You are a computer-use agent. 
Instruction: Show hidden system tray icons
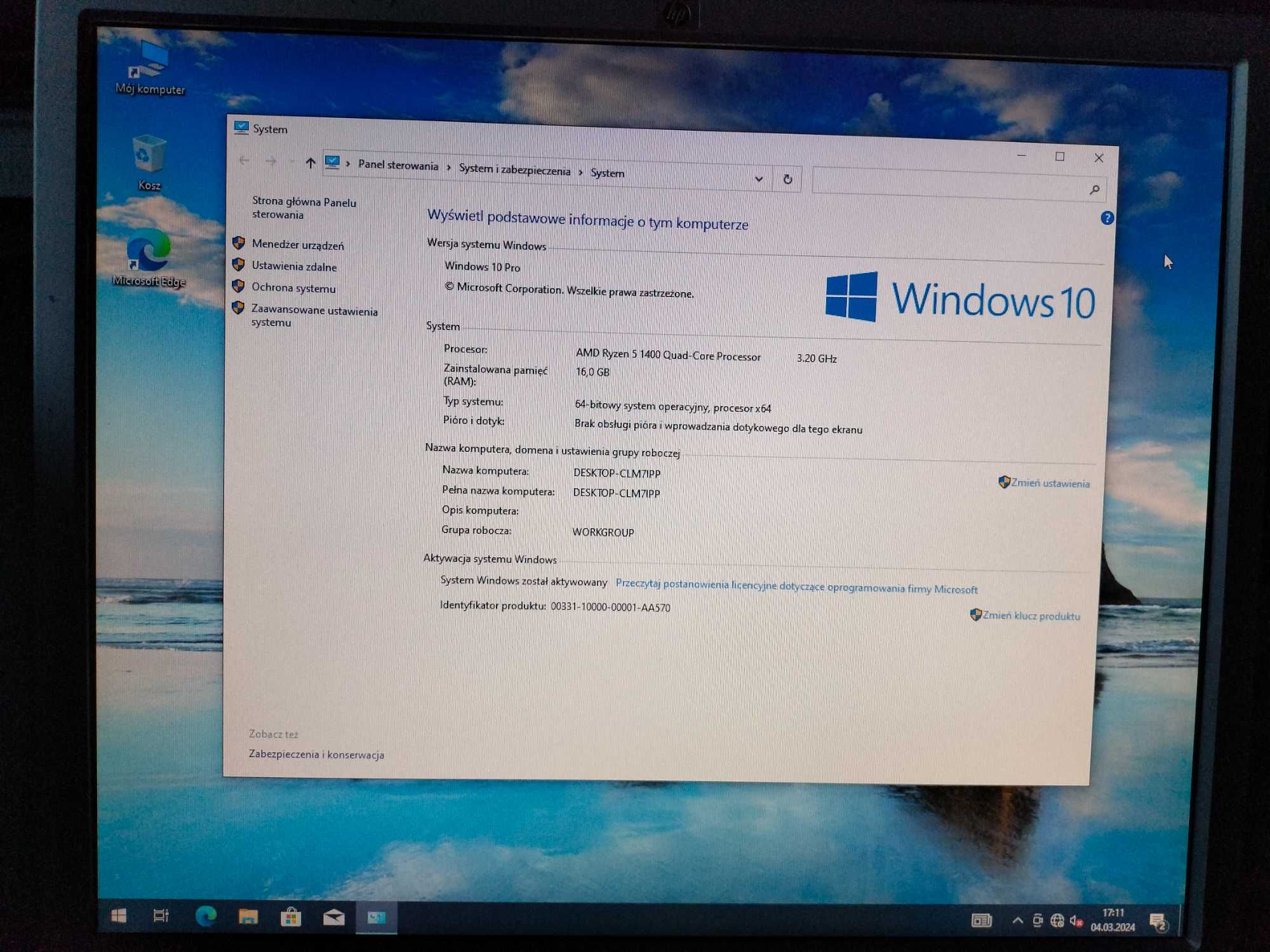coord(1017,920)
